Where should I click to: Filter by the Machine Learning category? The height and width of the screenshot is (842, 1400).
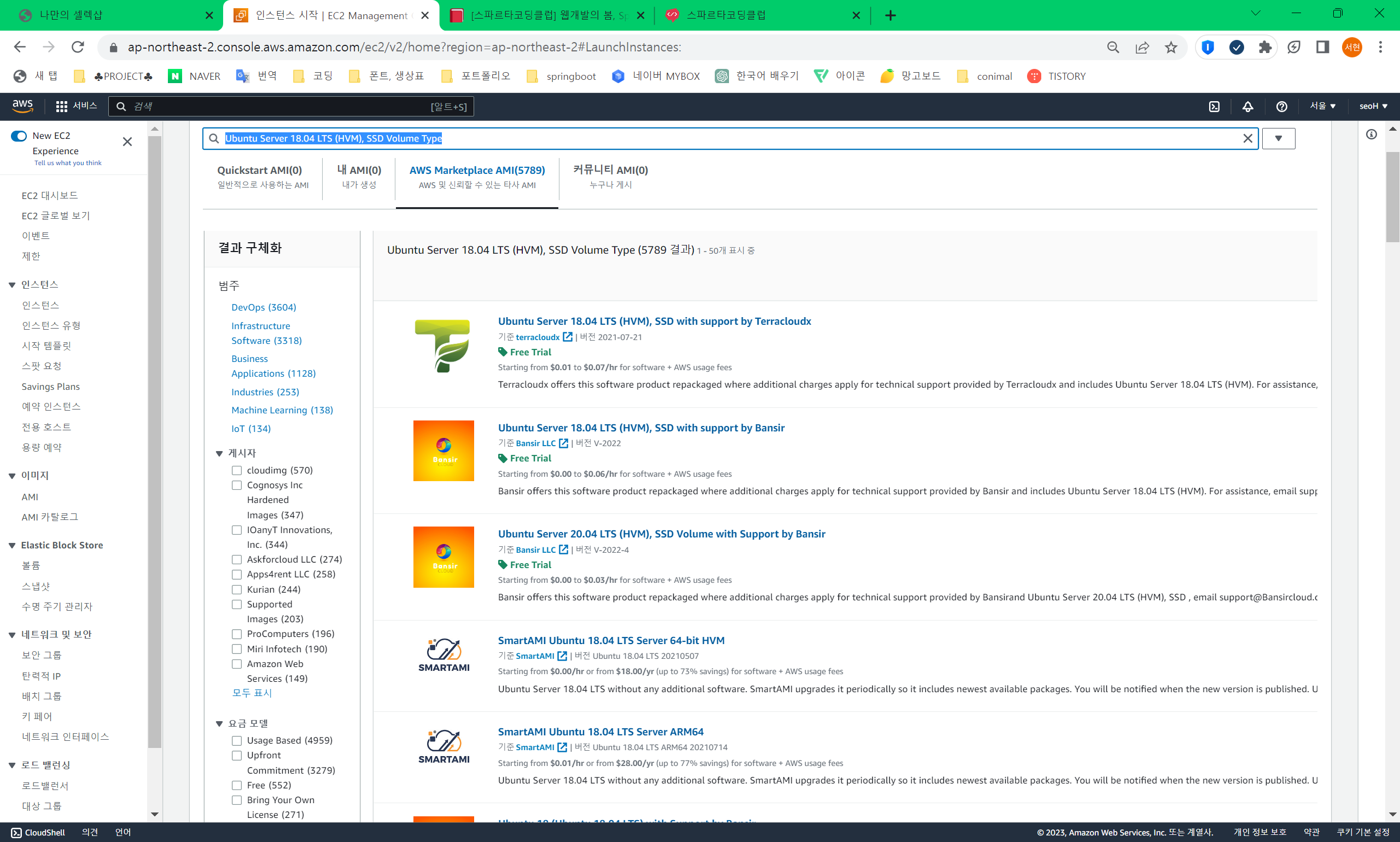[282, 410]
